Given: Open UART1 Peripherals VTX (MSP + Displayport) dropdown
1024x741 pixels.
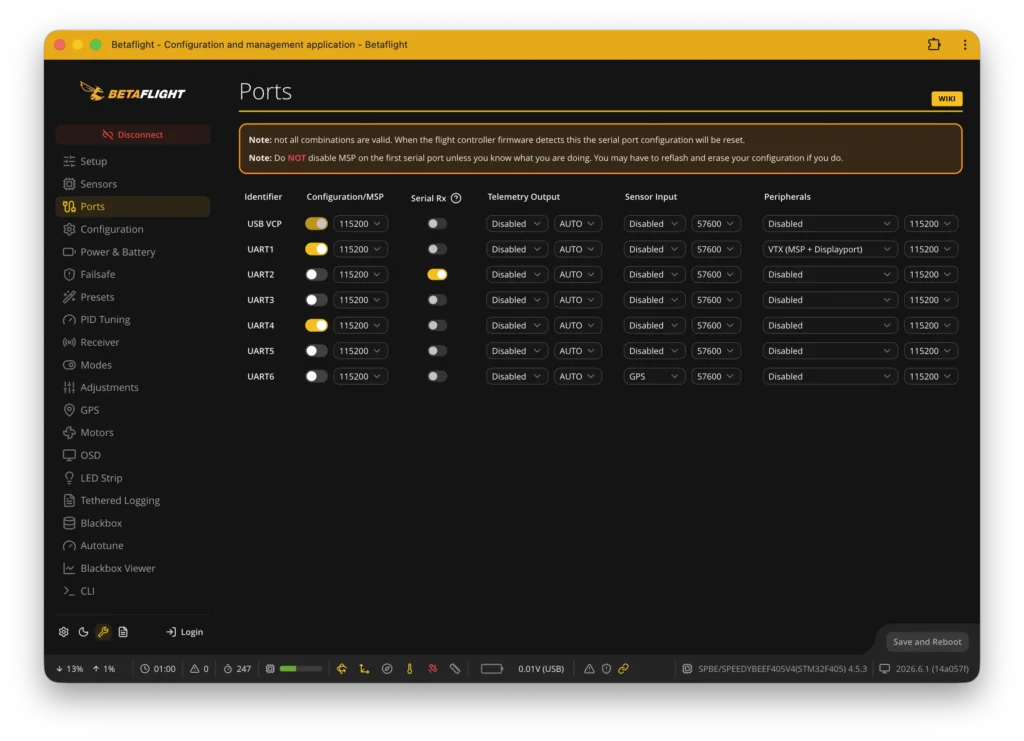Looking at the screenshot, I should point(829,249).
